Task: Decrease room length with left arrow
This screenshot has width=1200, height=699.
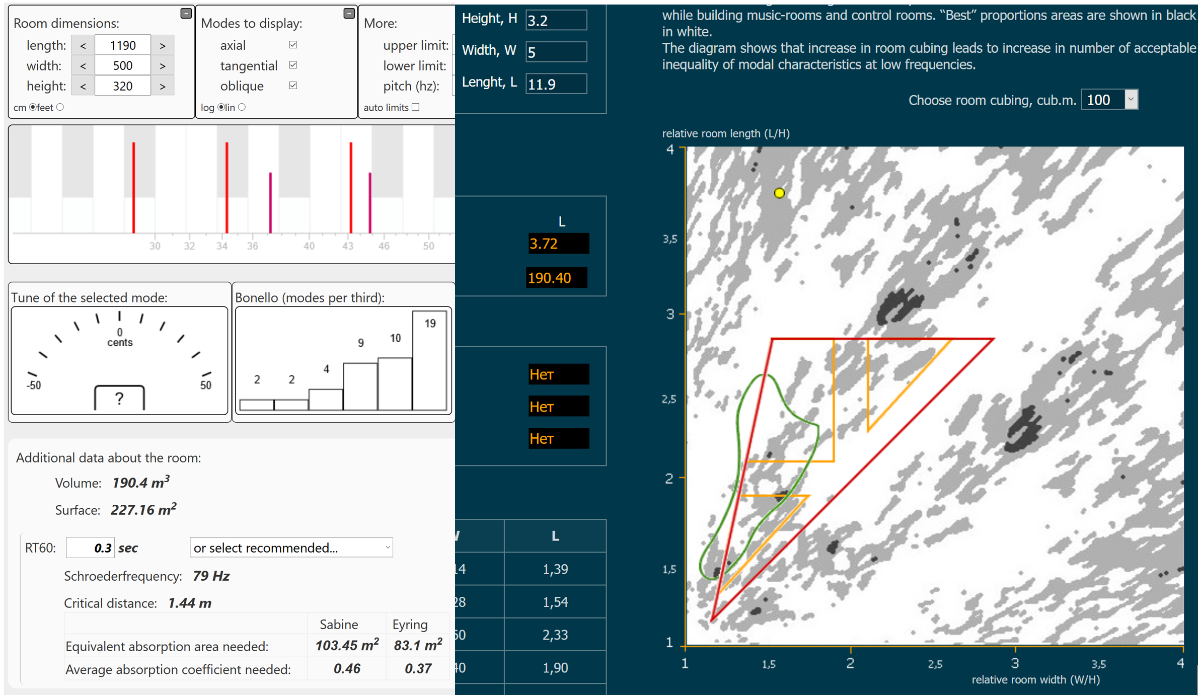Action: 82,45
